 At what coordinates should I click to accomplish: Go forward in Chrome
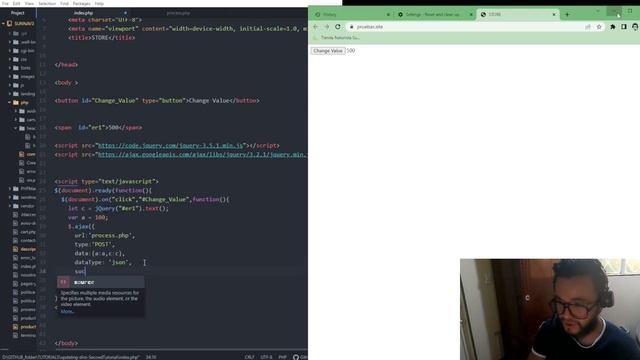point(327,27)
